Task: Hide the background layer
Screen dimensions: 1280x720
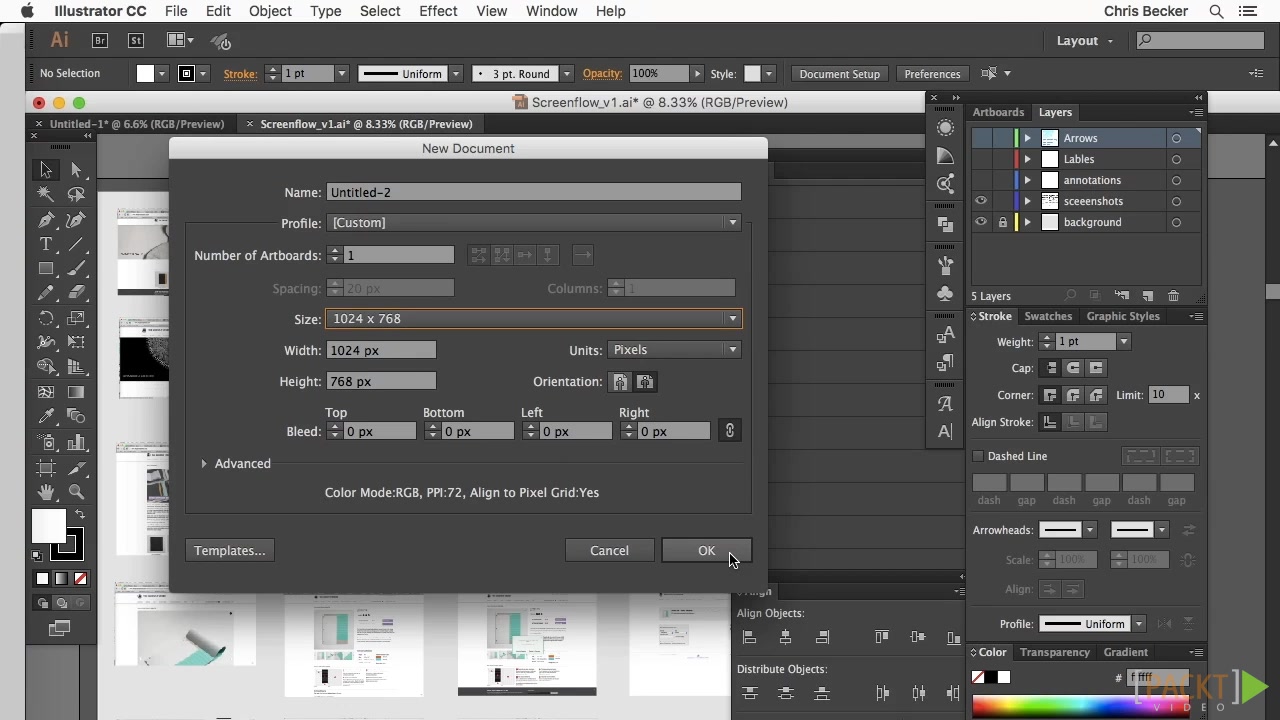Action: (981, 222)
